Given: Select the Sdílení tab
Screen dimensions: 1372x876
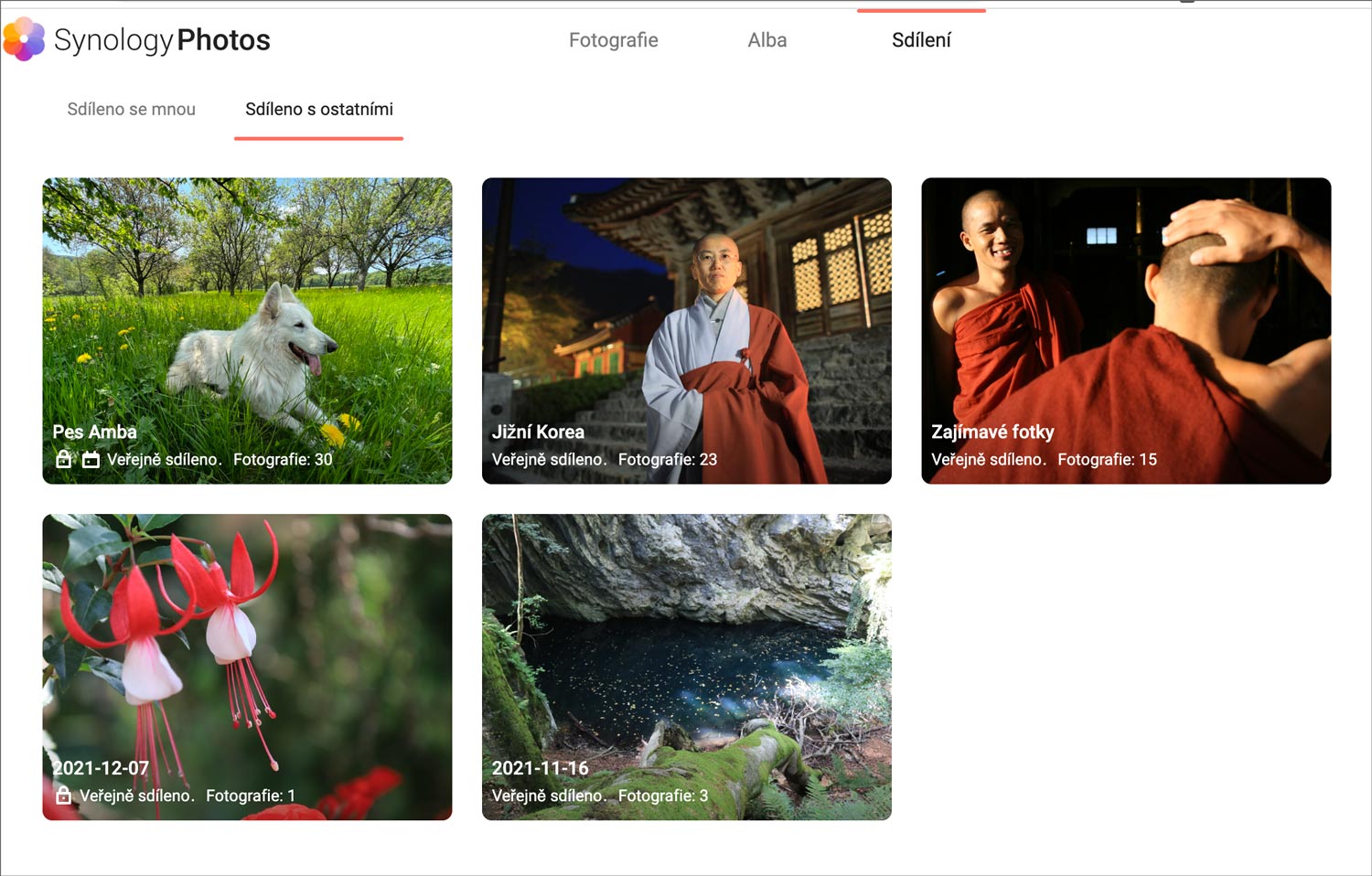Looking at the screenshot, I should click(921, 40).
